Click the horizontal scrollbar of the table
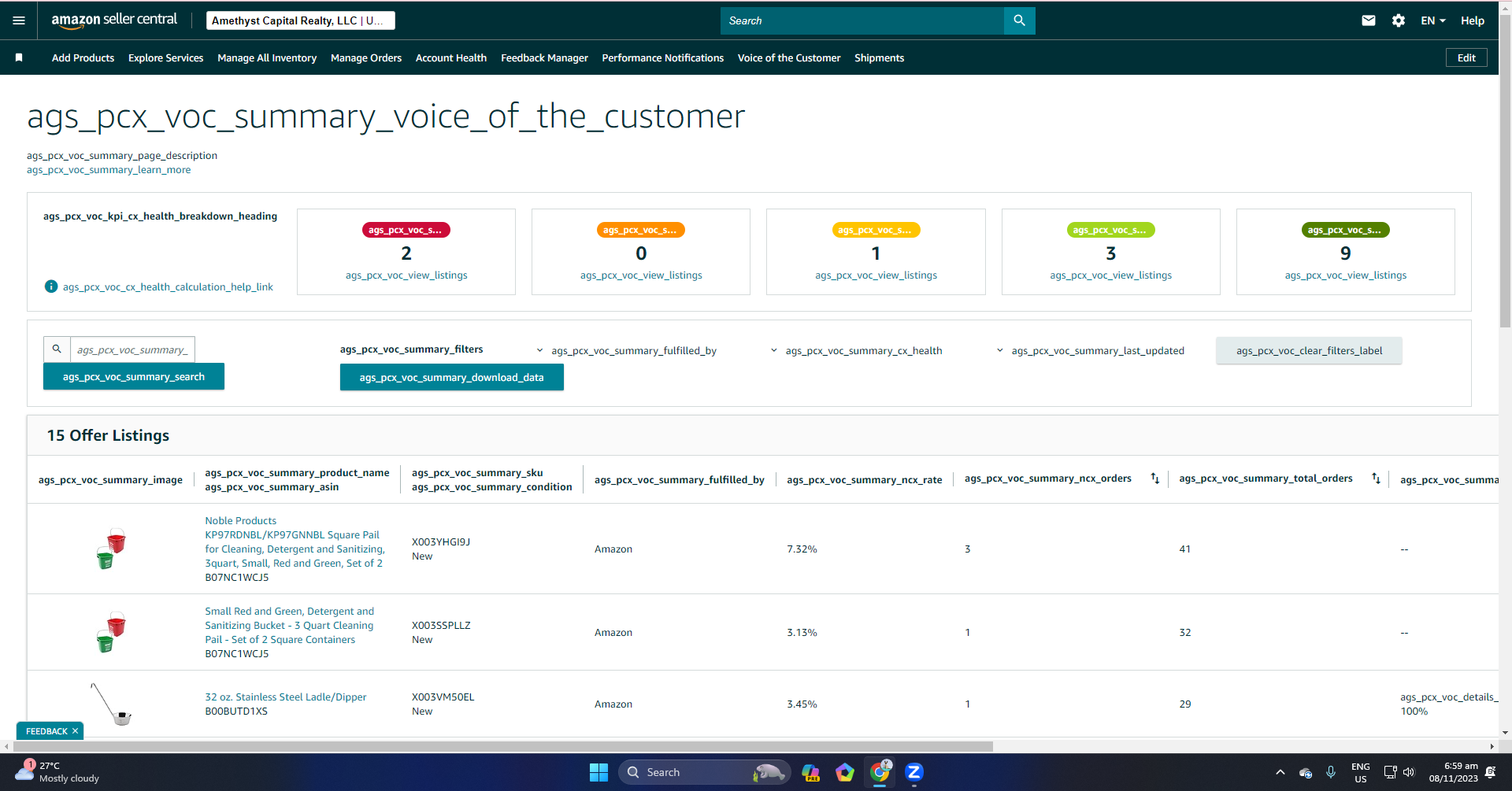1512x791 pixels. [x=502, y=746]
